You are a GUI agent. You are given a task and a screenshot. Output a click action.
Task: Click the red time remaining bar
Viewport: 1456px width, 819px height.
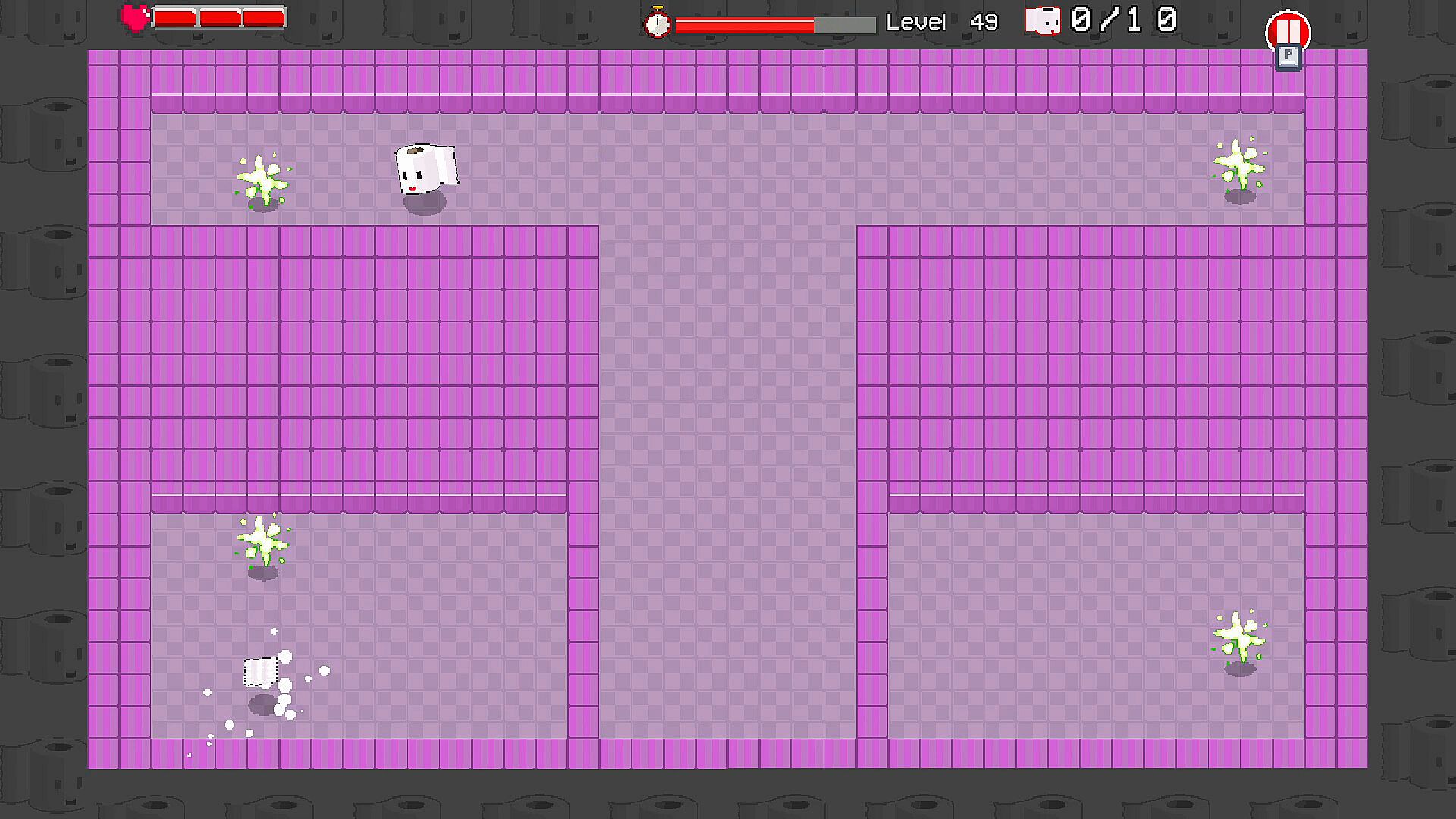[744, 26]
